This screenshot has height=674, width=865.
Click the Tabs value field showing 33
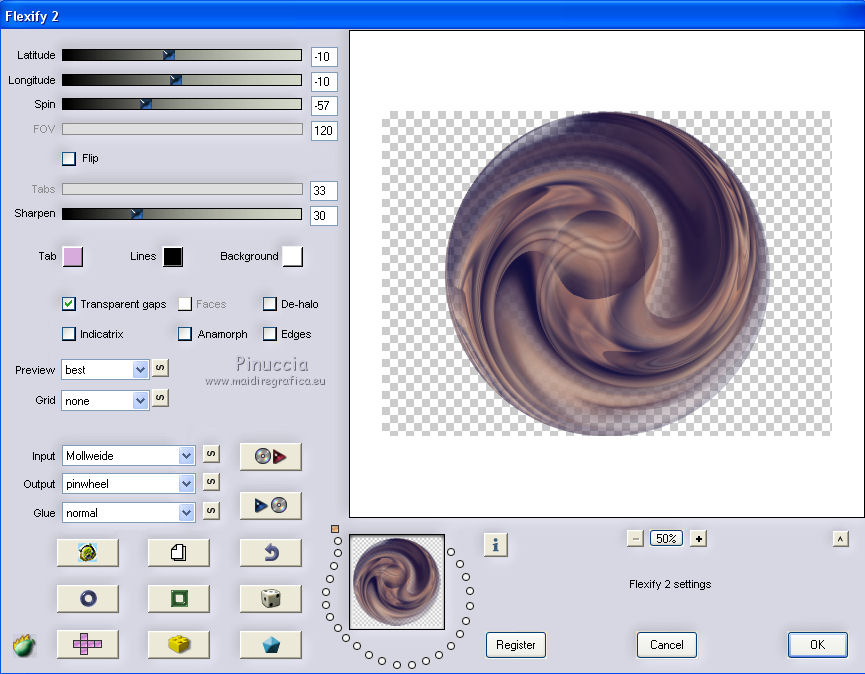[x=324, y=191]
